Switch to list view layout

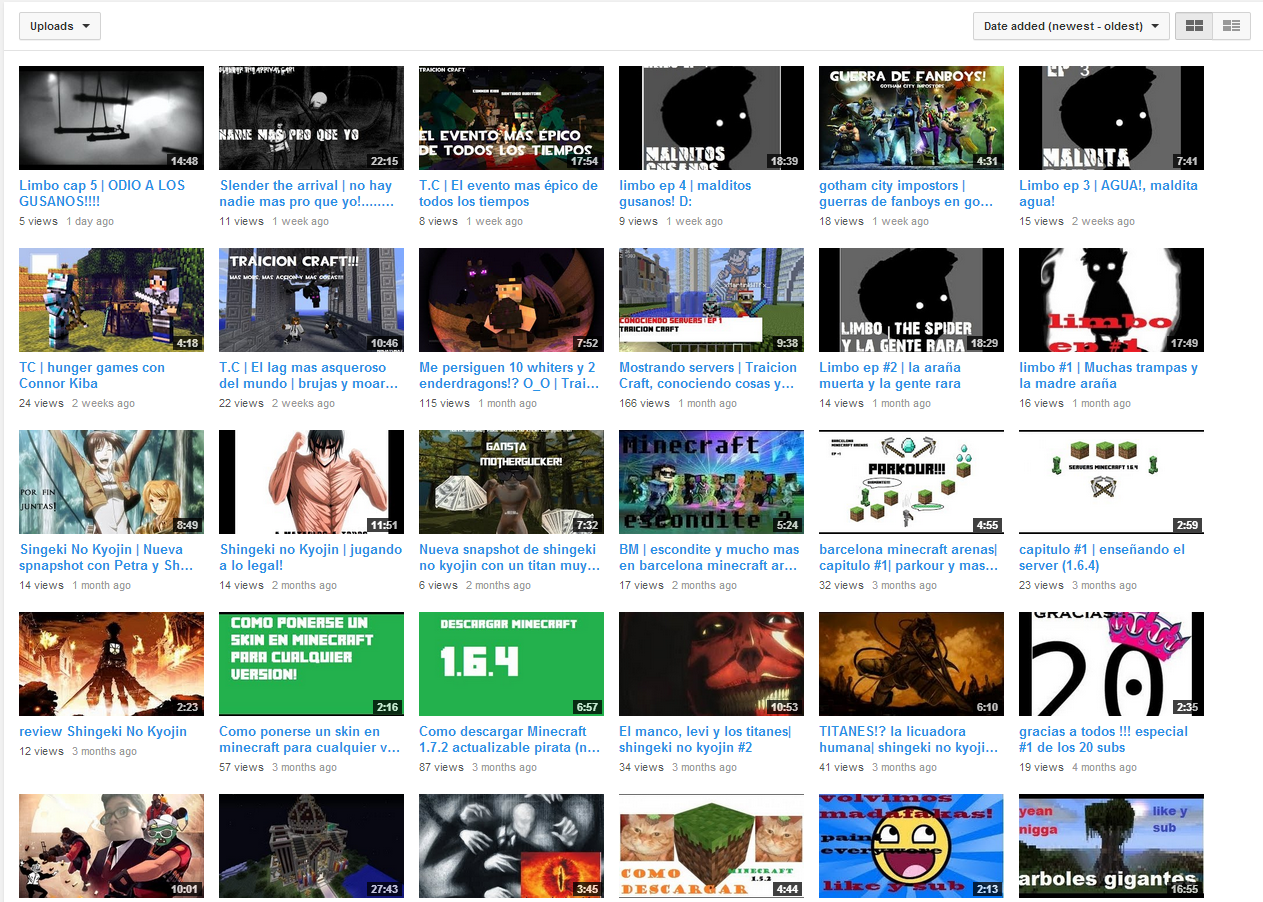[x=1231, y=26]
